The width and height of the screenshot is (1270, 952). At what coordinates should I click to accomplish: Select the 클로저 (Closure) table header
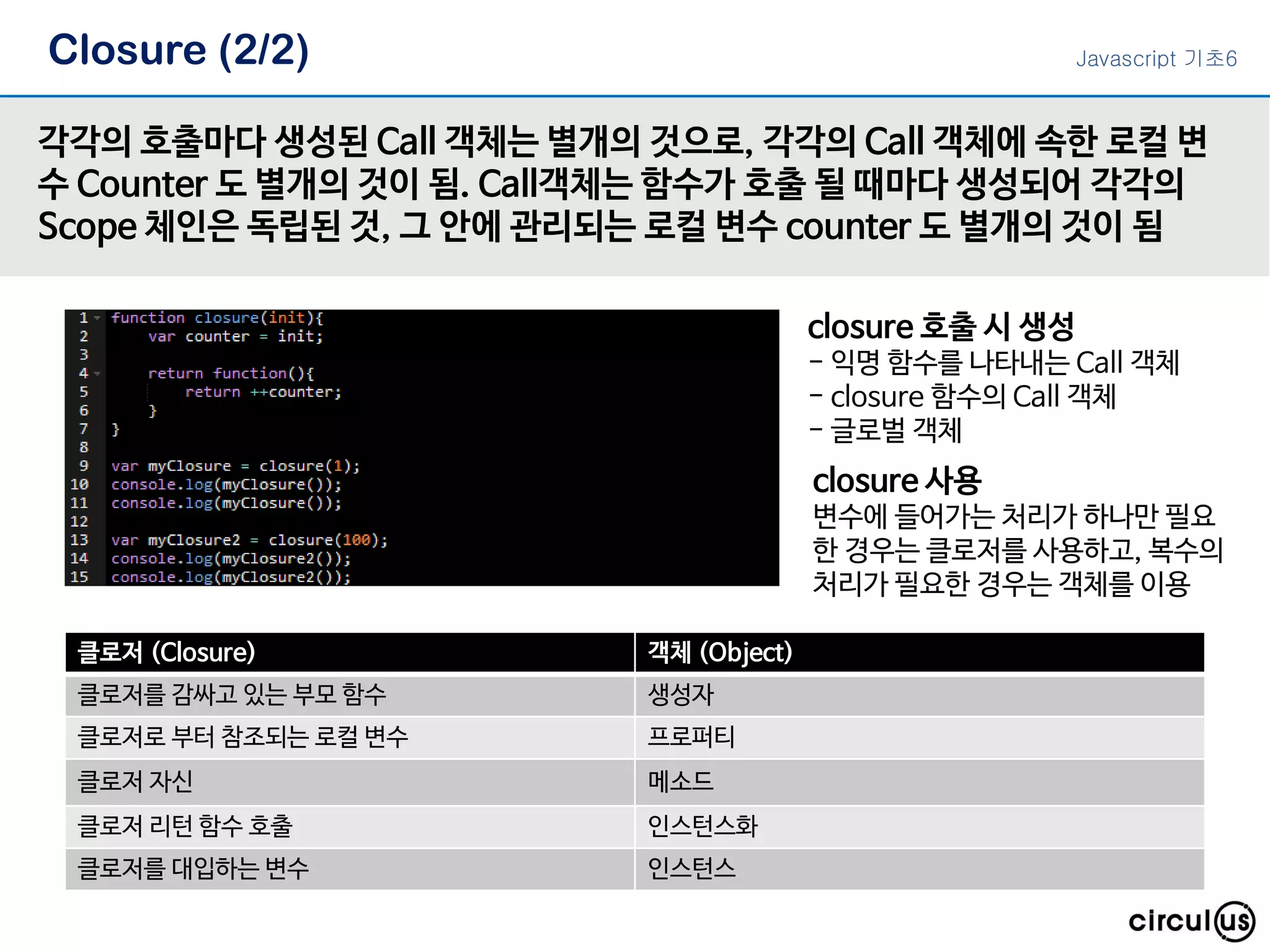pyautogui.click(x=166, y=652)
